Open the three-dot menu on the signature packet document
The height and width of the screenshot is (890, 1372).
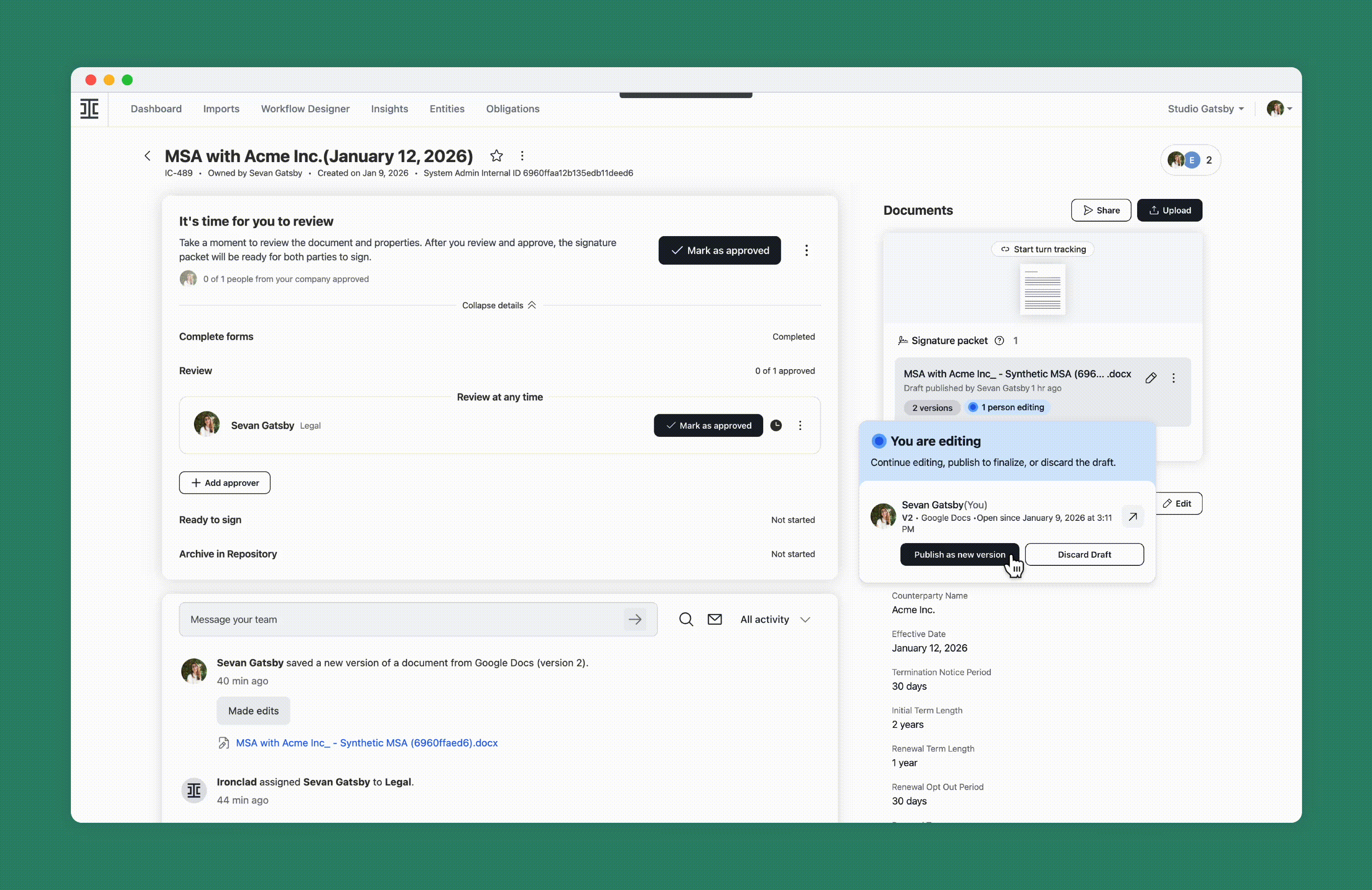[1173, 378]
